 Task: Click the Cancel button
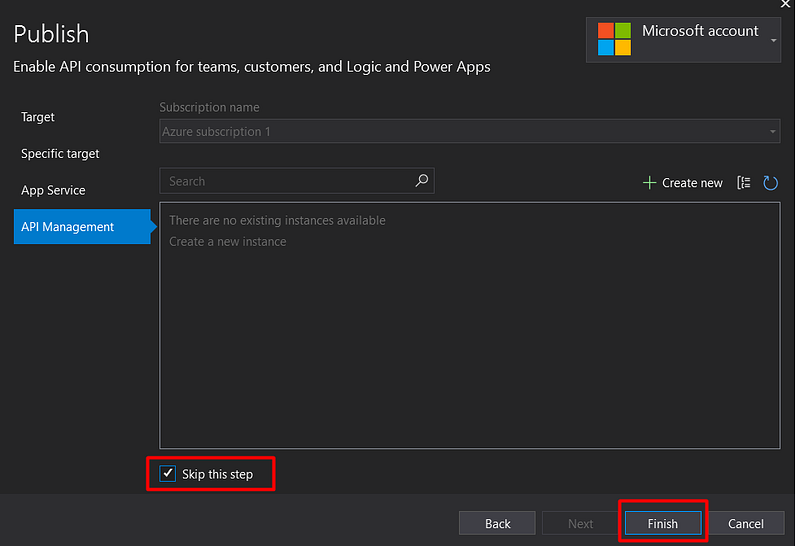745,523
